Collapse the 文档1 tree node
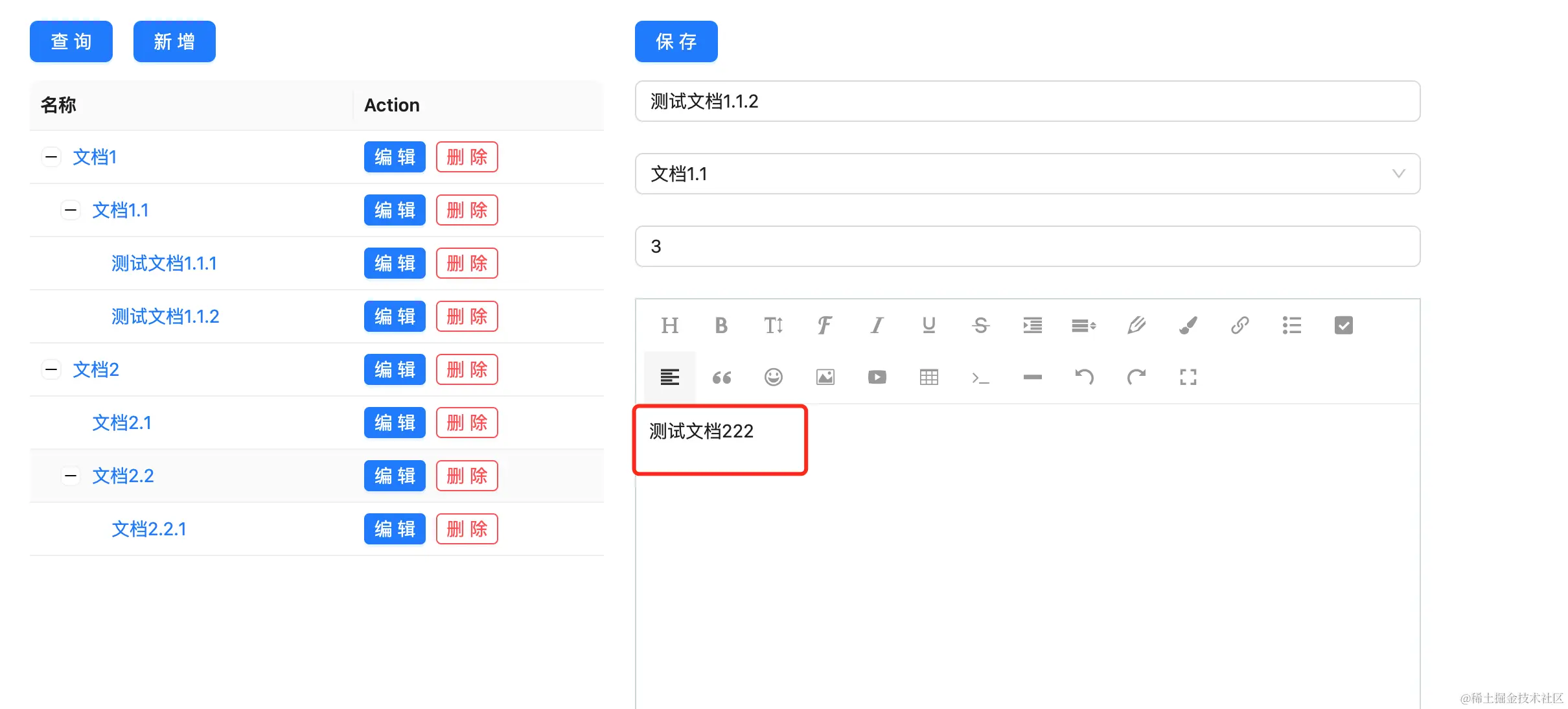The image size is (1568, 709). (x=51, y=157)
